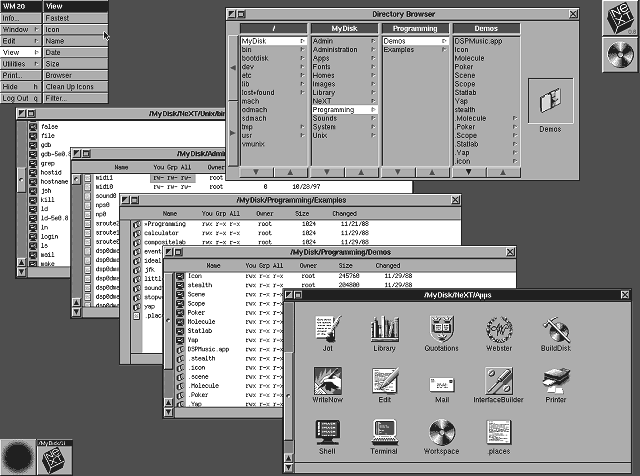Open the Mail app icon
Image resolution: width=640 pixels, height=476 pixels.
click(442, 385)
